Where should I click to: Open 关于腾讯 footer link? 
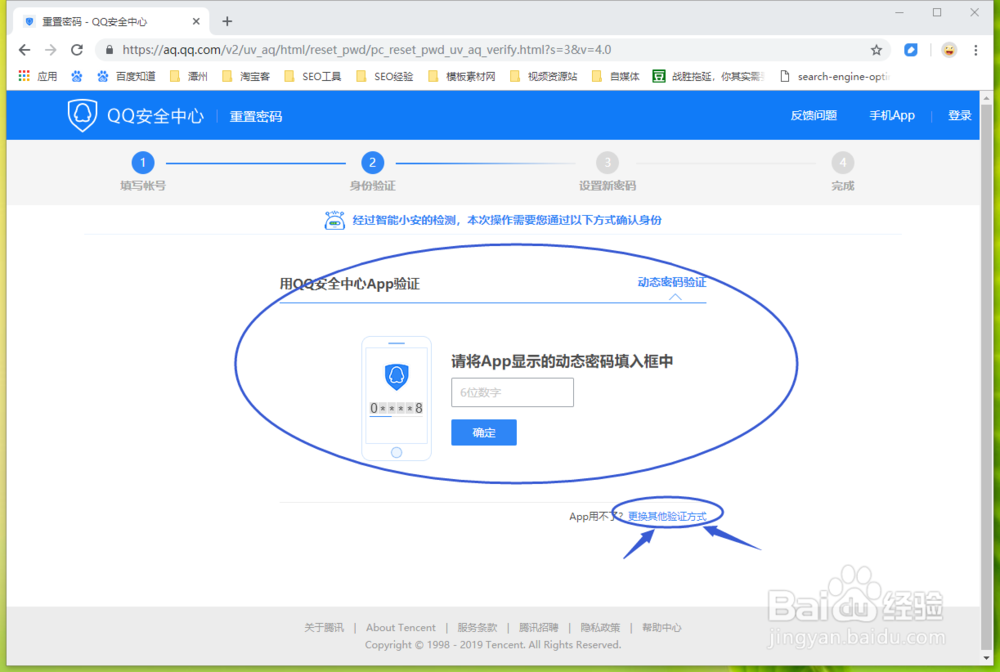coord(323,627)
